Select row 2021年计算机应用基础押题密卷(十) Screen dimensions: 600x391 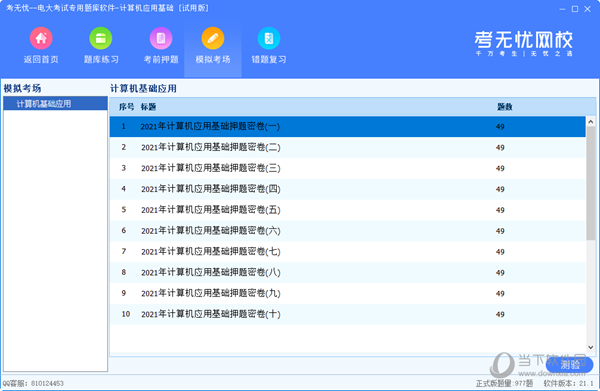(x=347, y=314)
